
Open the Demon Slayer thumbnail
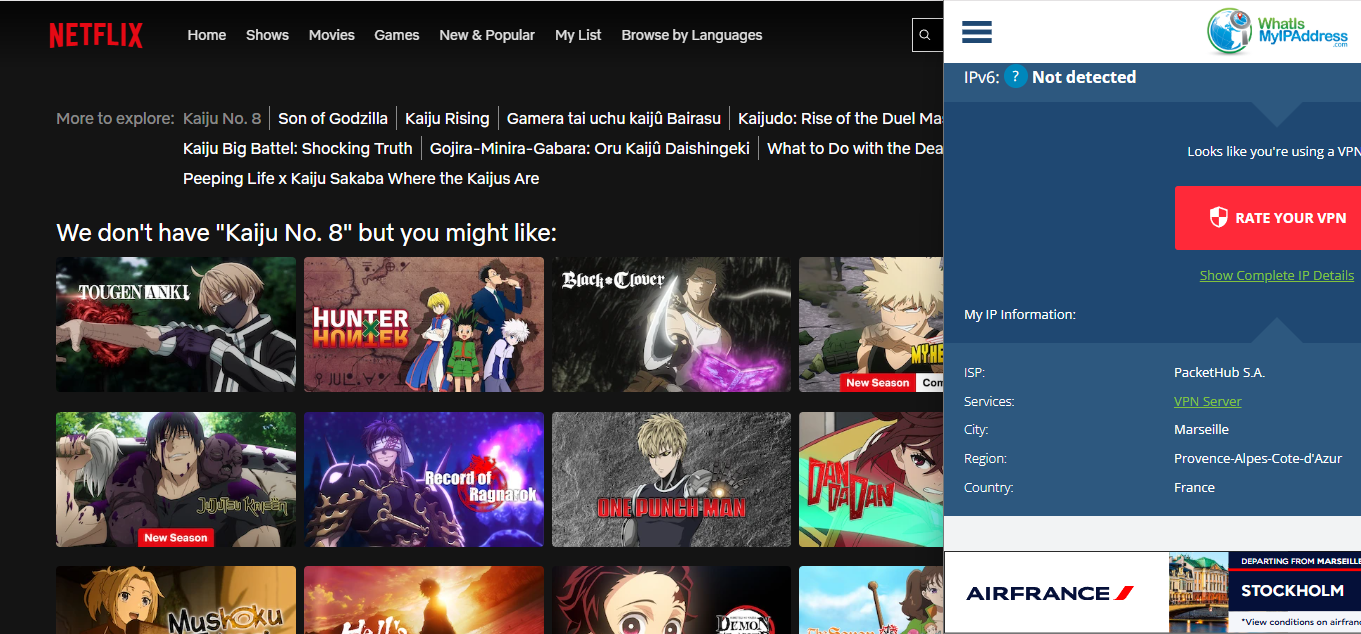pos(672,600)
